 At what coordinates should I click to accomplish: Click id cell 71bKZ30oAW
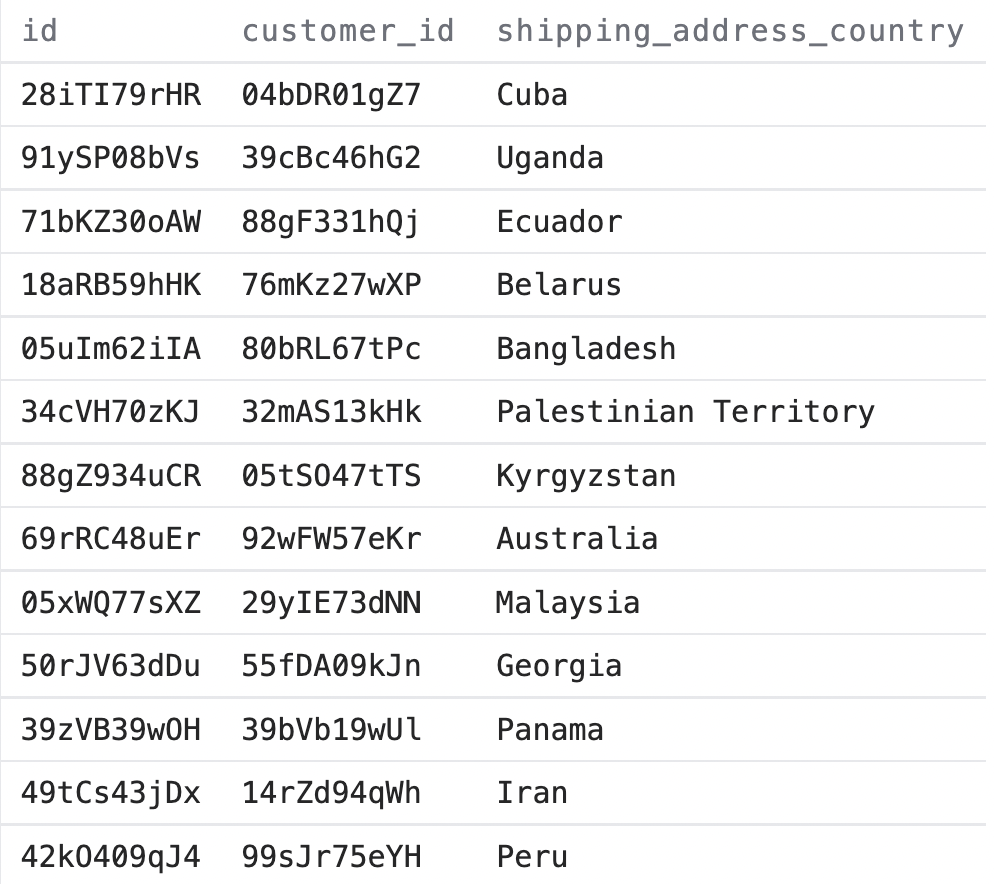tap(111, 222)
